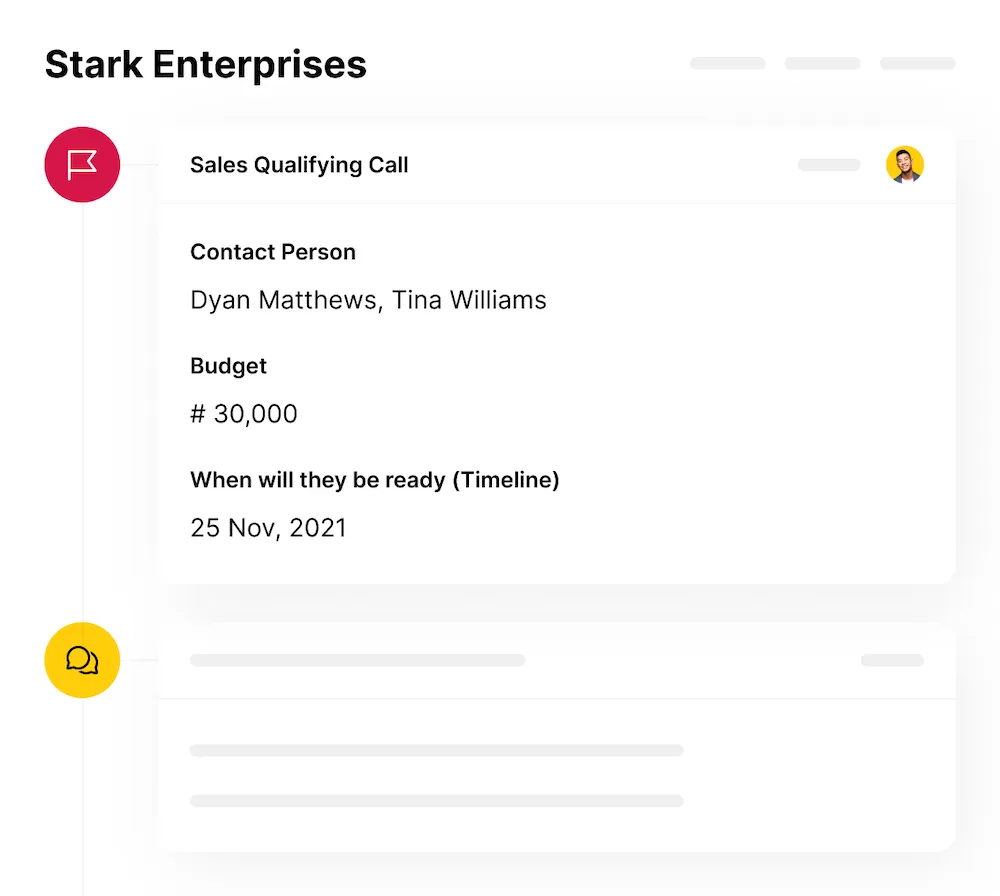This screenshot has height=896, width=1000.
Task: Expand the Contact Person field
Action: [273, 252]
